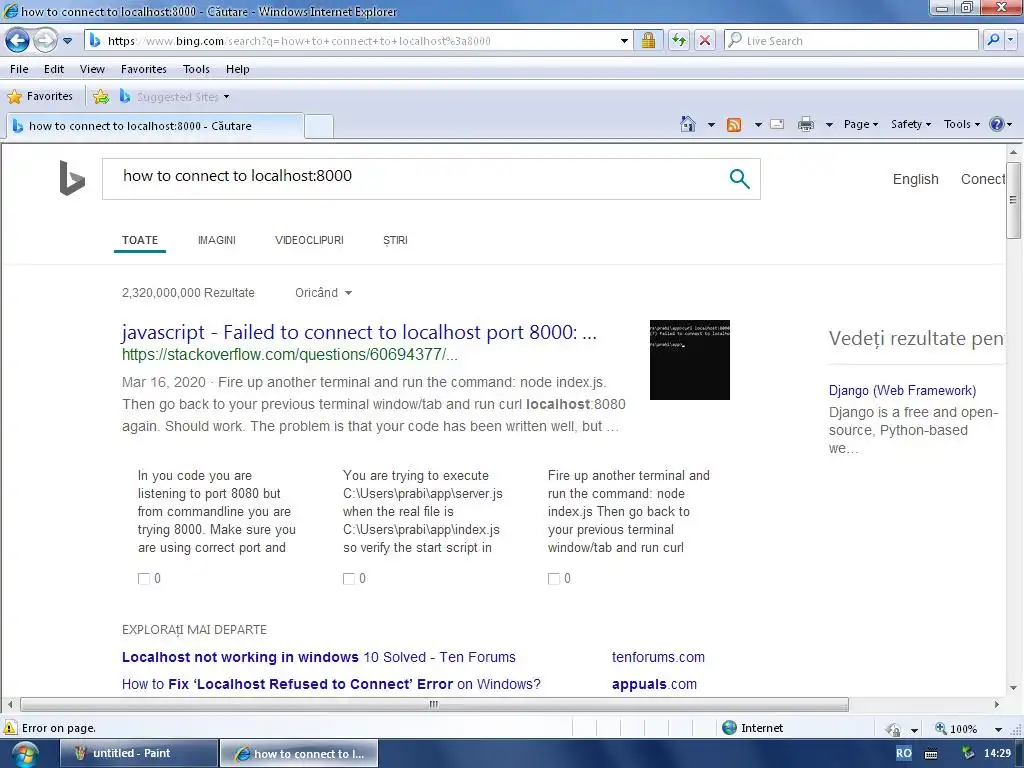This screenshot has height=768, width=1024.
Task: Tick checkbox under 'You are trying to execute' answer
Action: tap(349, 579)
